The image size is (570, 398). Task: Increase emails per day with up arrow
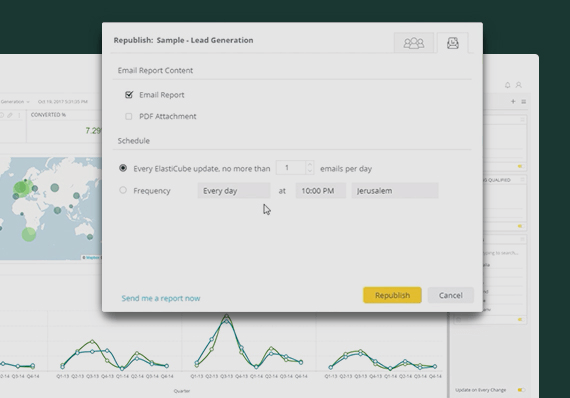click(310, 164)
